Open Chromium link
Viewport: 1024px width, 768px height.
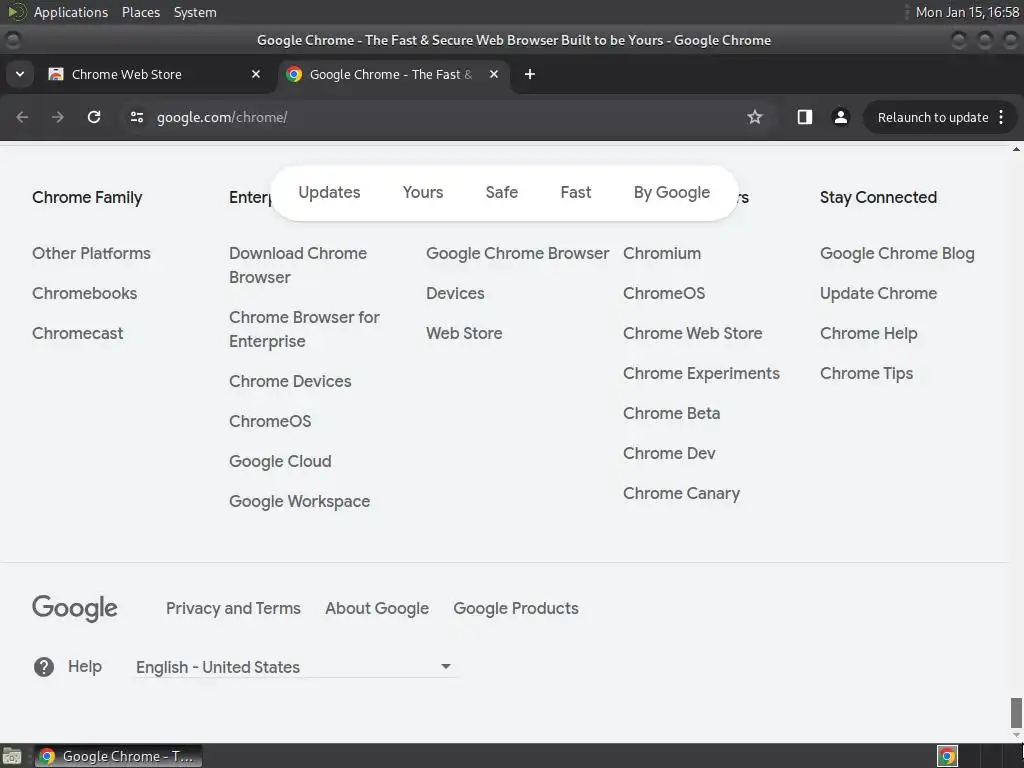(x=662, y=253)
